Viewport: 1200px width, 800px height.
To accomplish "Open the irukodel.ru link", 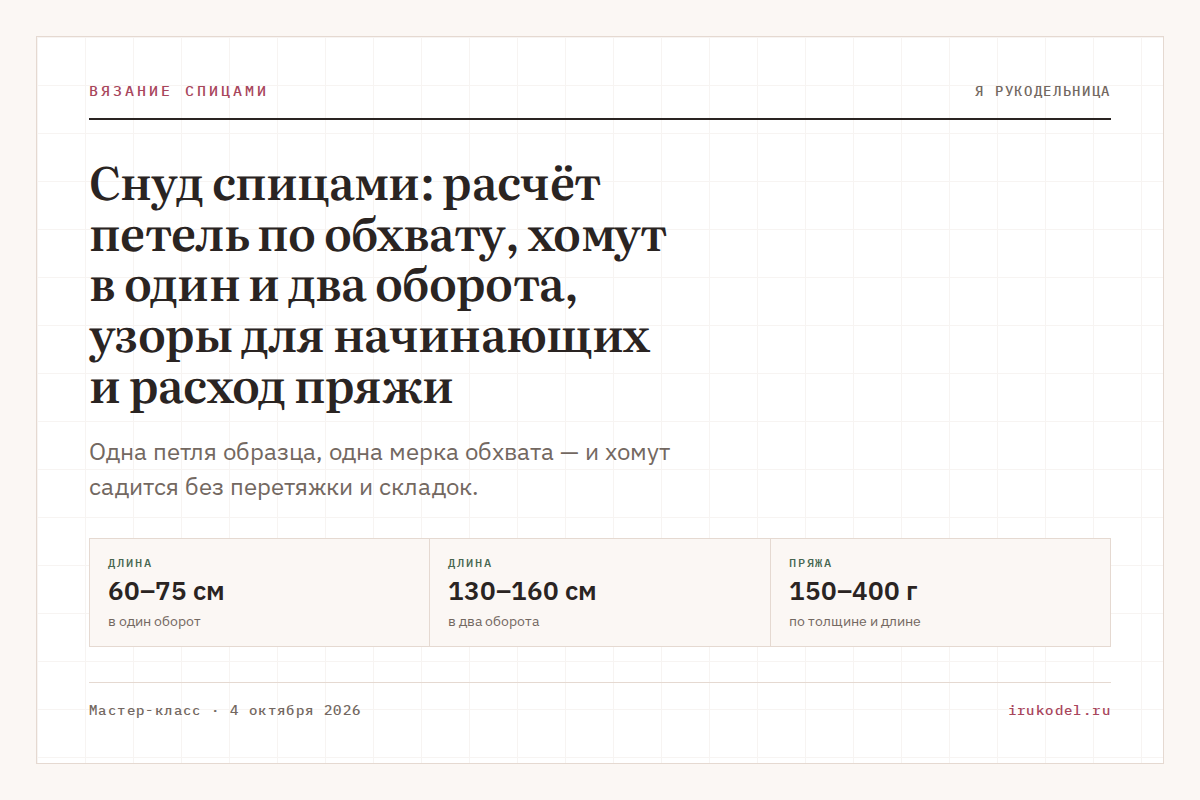I will (1059, 711).
